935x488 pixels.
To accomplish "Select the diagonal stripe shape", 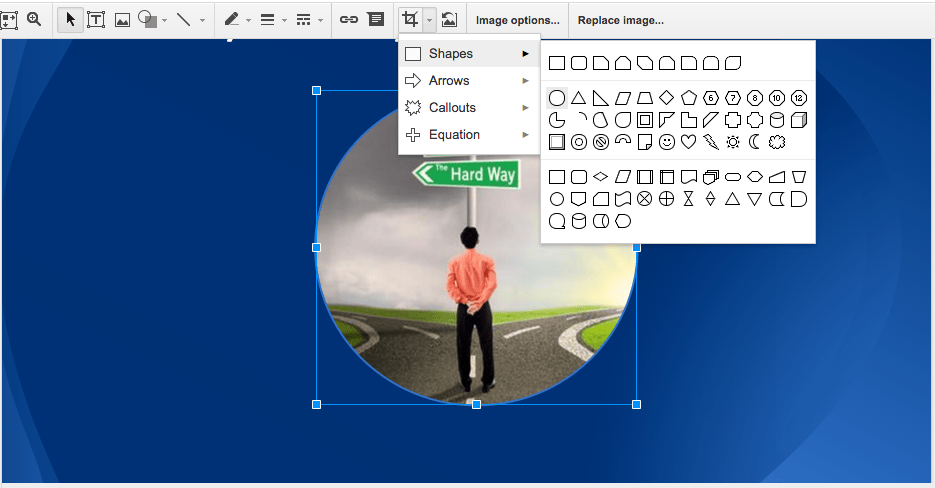I will pos(711,120).
